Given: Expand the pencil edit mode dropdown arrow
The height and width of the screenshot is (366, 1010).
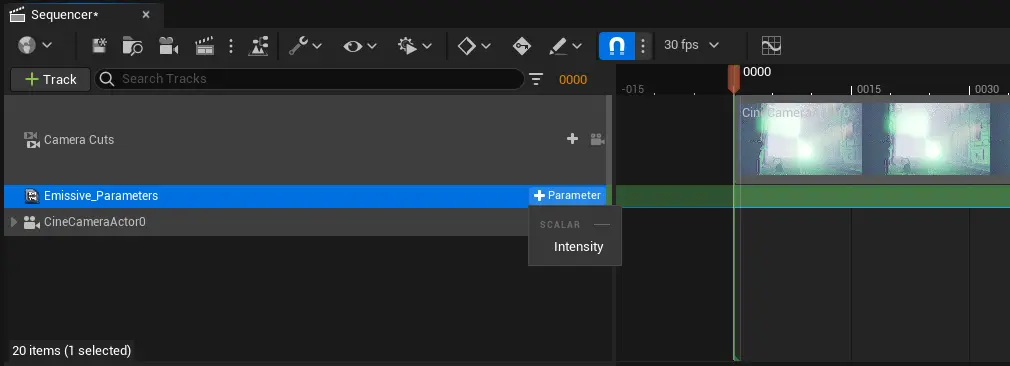Looking at the screenshot, I should pyautogui.click(x=577, y=45).
